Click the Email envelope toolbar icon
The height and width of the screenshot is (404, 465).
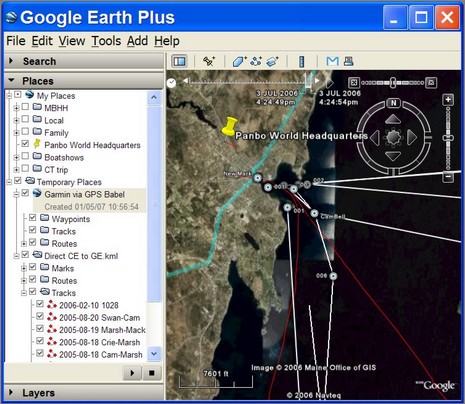332,61
